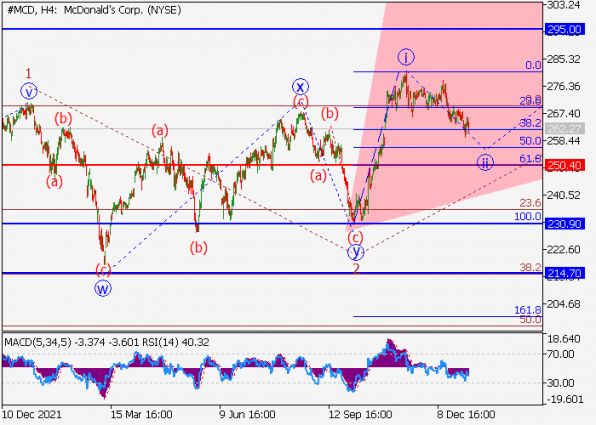The width and height of the screenshot is (596, 425).
Task: Click the '15 Mar 16:00' time axis label
Action: (141, 414)
